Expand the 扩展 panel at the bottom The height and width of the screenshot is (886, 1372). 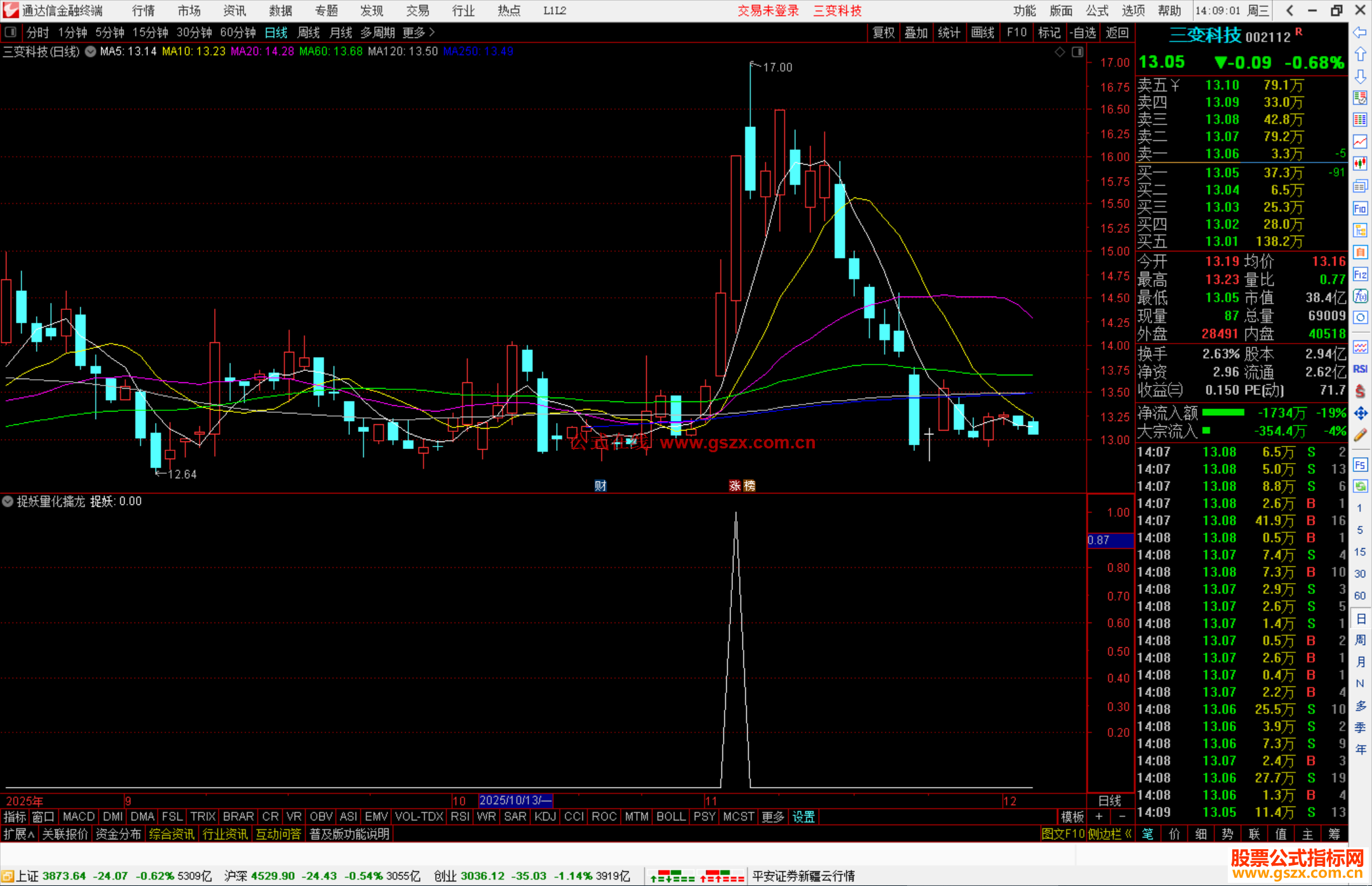pos(18,834)
